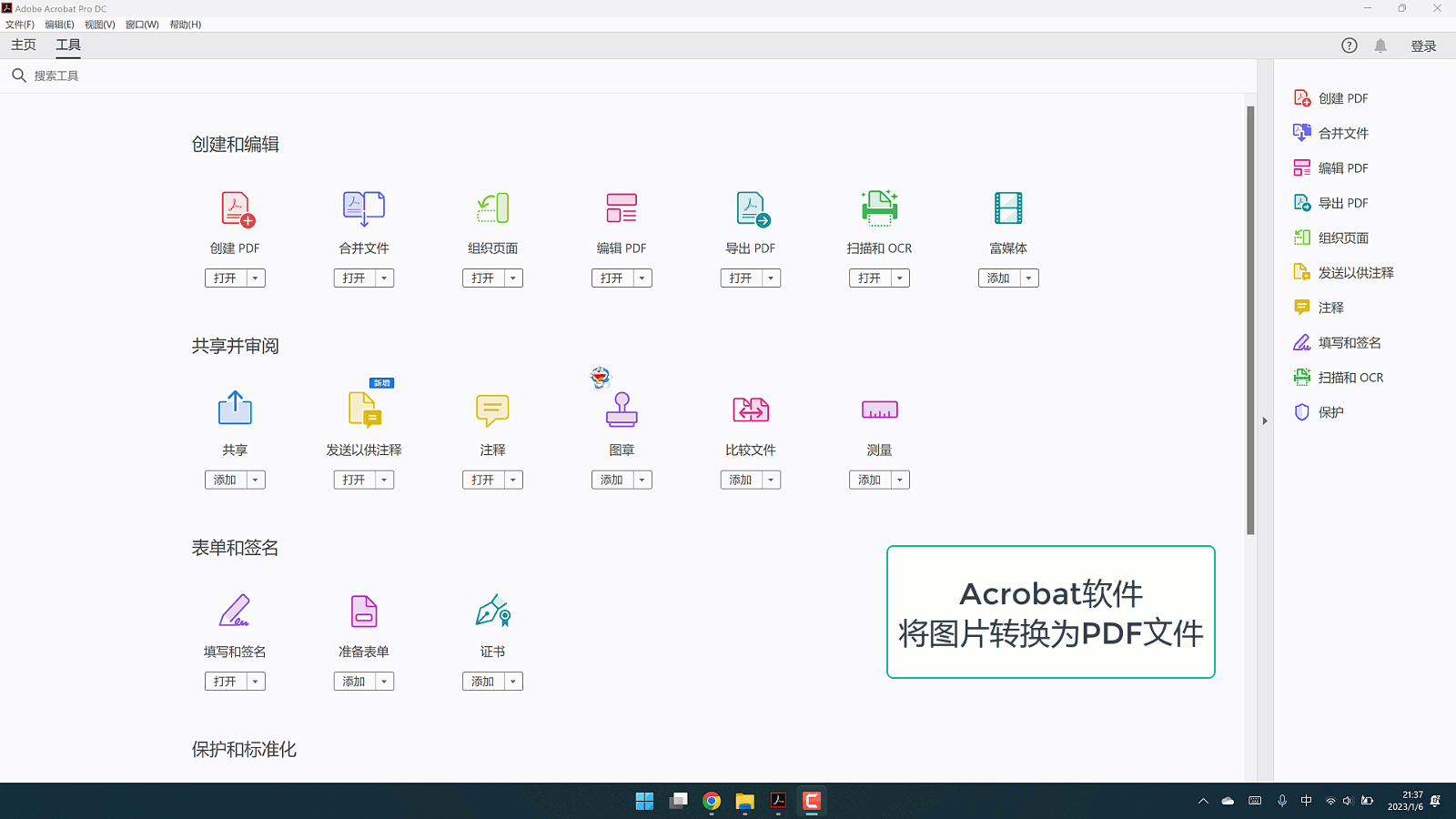Viewport: 1456px width, 819px height.
Task: Open Windows Start button on taskbar
Action: point(644,801)
